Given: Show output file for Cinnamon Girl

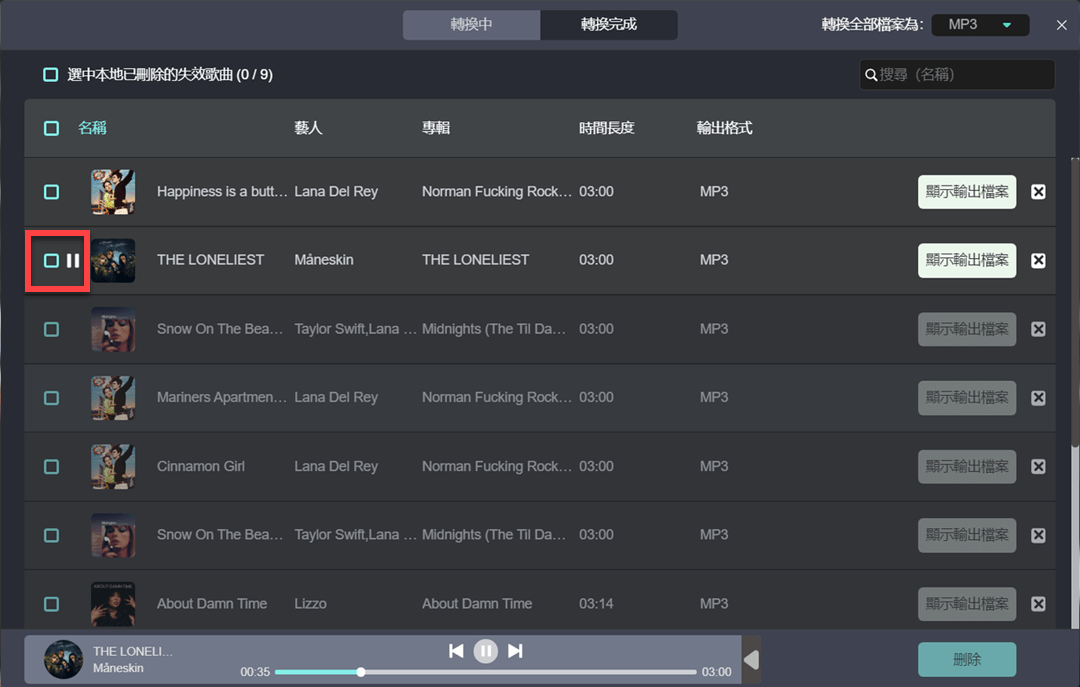Looking at the screenshot, I should click(966, 466).
